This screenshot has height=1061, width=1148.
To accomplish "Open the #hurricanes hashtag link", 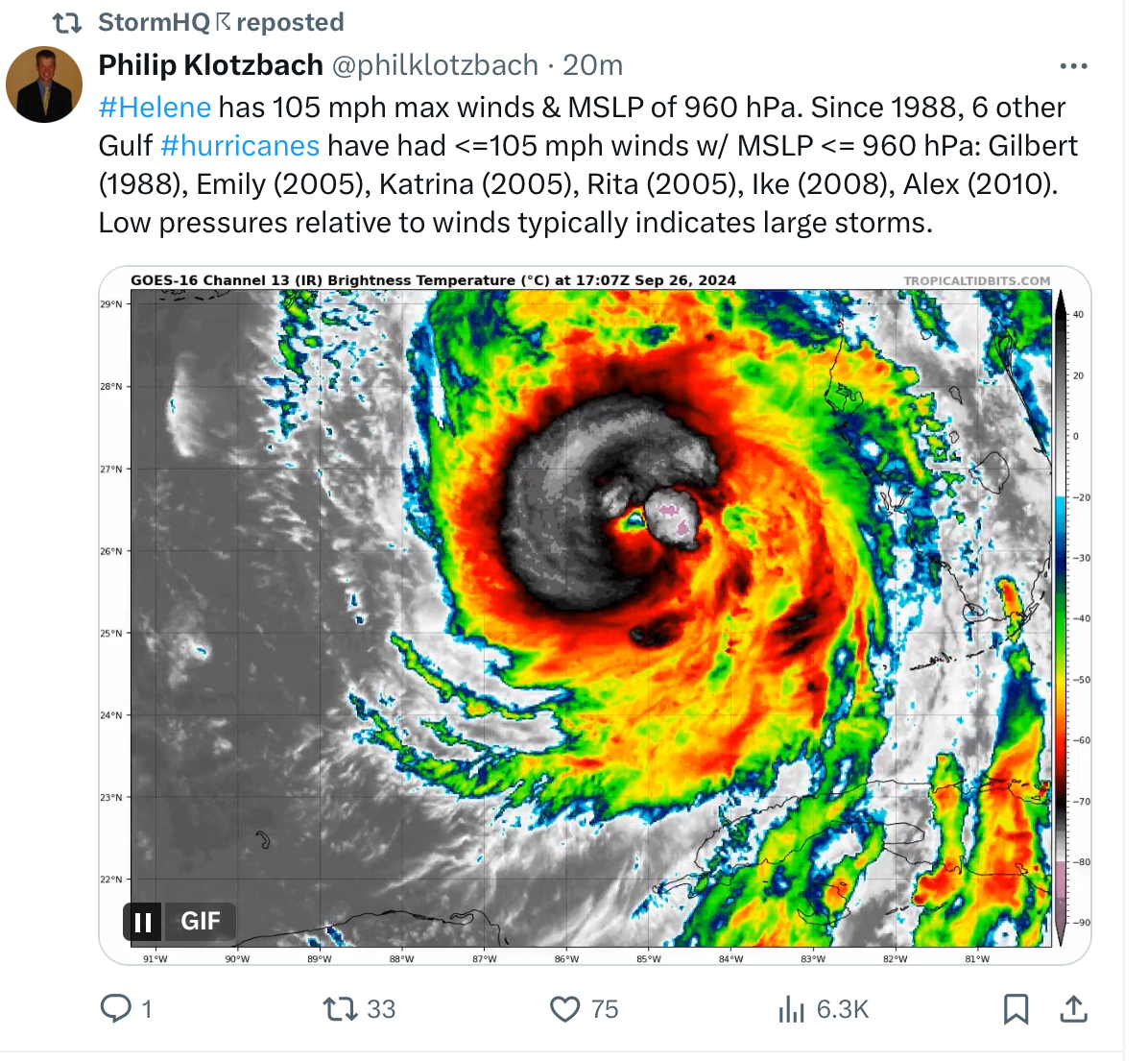I will click(x=240, y=146).
